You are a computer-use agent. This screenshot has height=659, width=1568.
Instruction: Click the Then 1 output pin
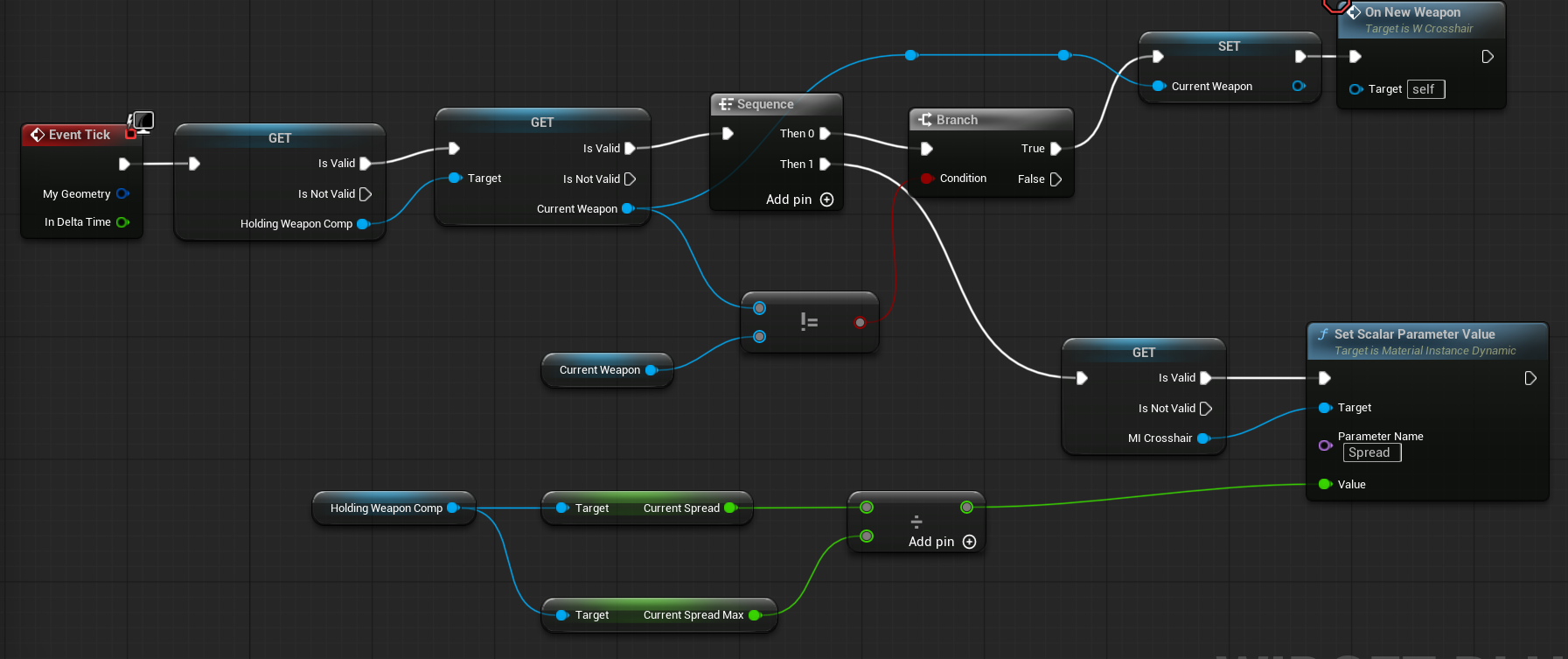pyautogui.click(x=825, y=165)
